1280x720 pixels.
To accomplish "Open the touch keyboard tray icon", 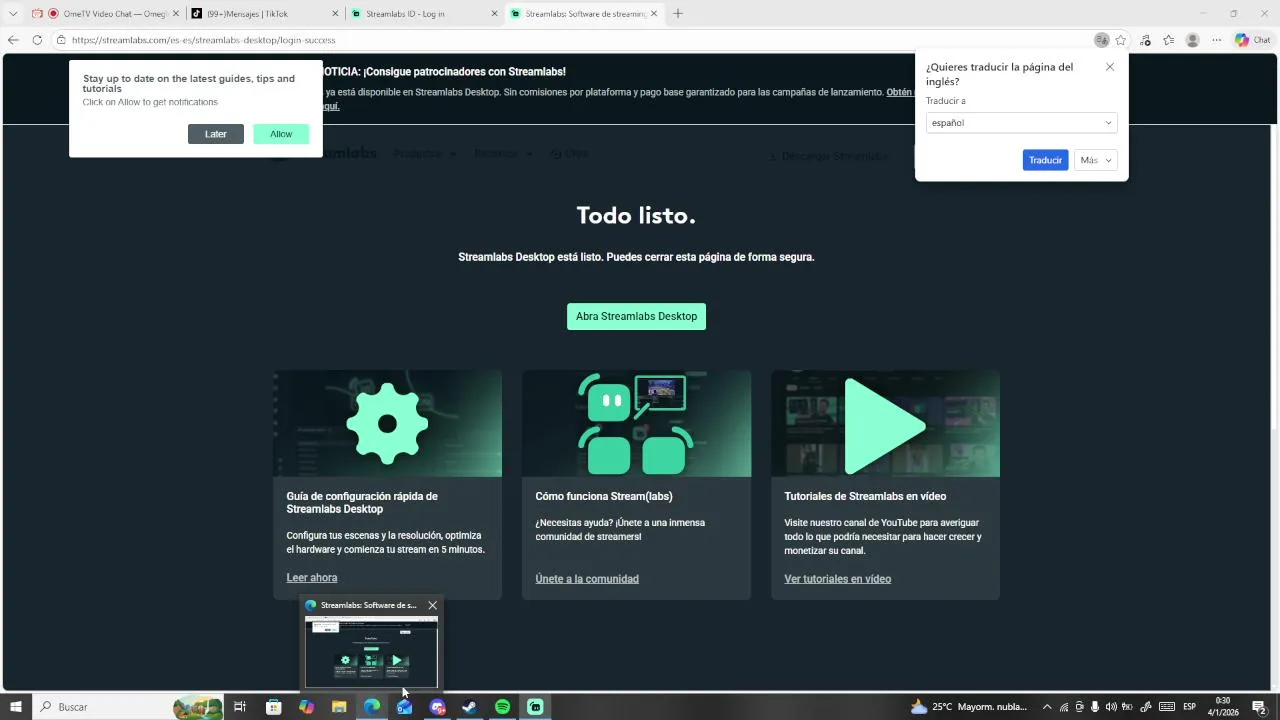I will [x=1166, y=707].
